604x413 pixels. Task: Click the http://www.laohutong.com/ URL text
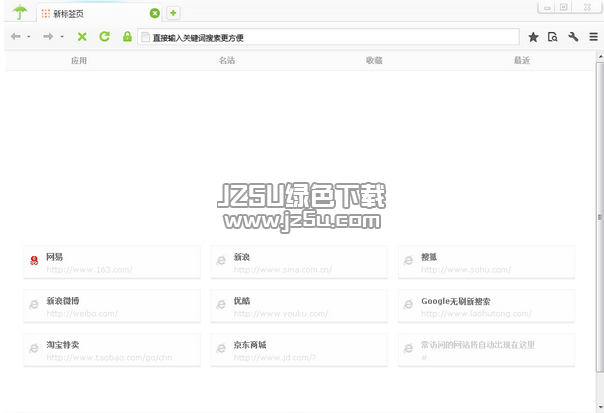(476, 314)
